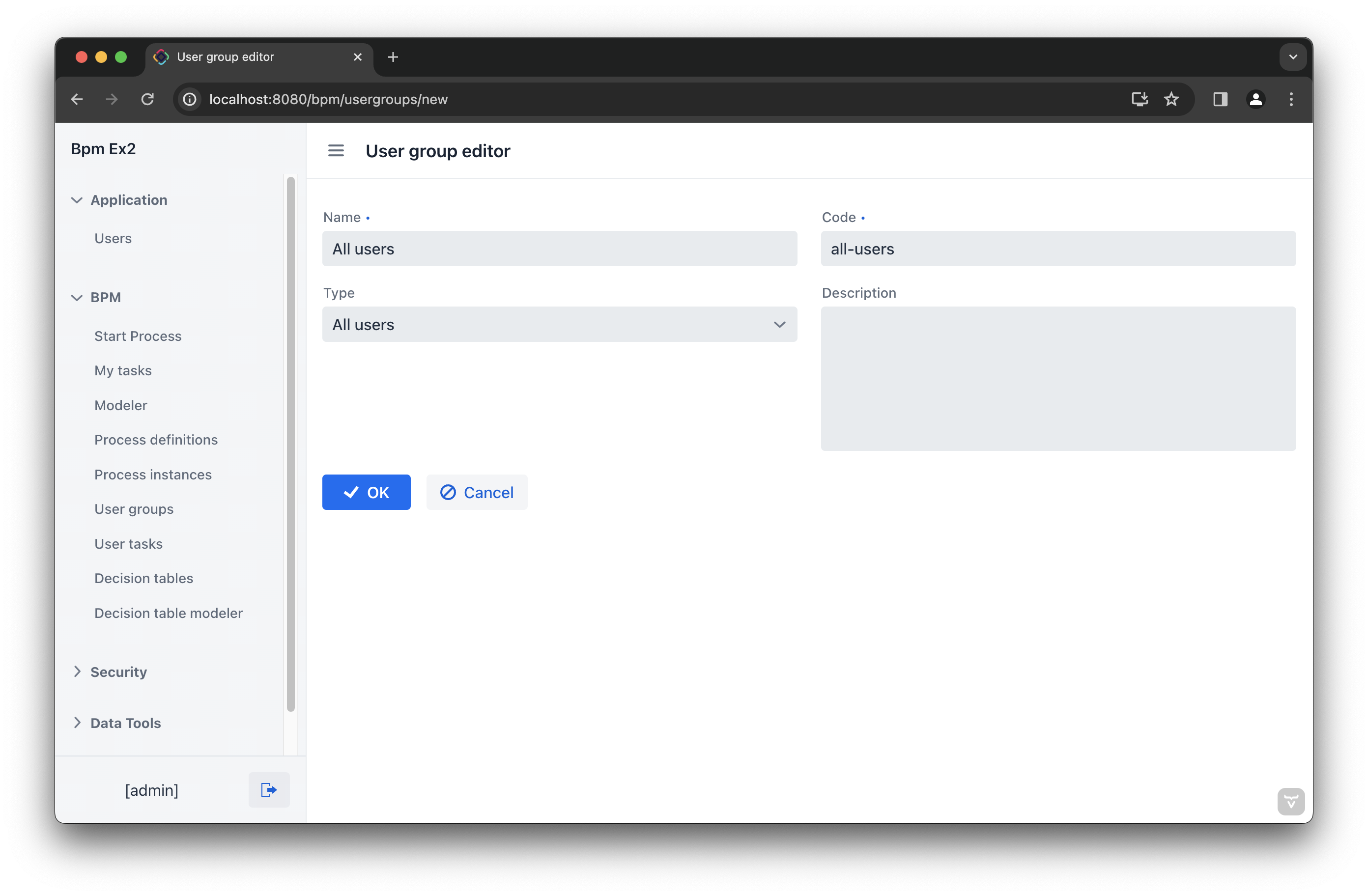The height and width of the screenshot is (896, 1368).
Task: Focus the Description text area
Action: click(x=1057, y=379)
